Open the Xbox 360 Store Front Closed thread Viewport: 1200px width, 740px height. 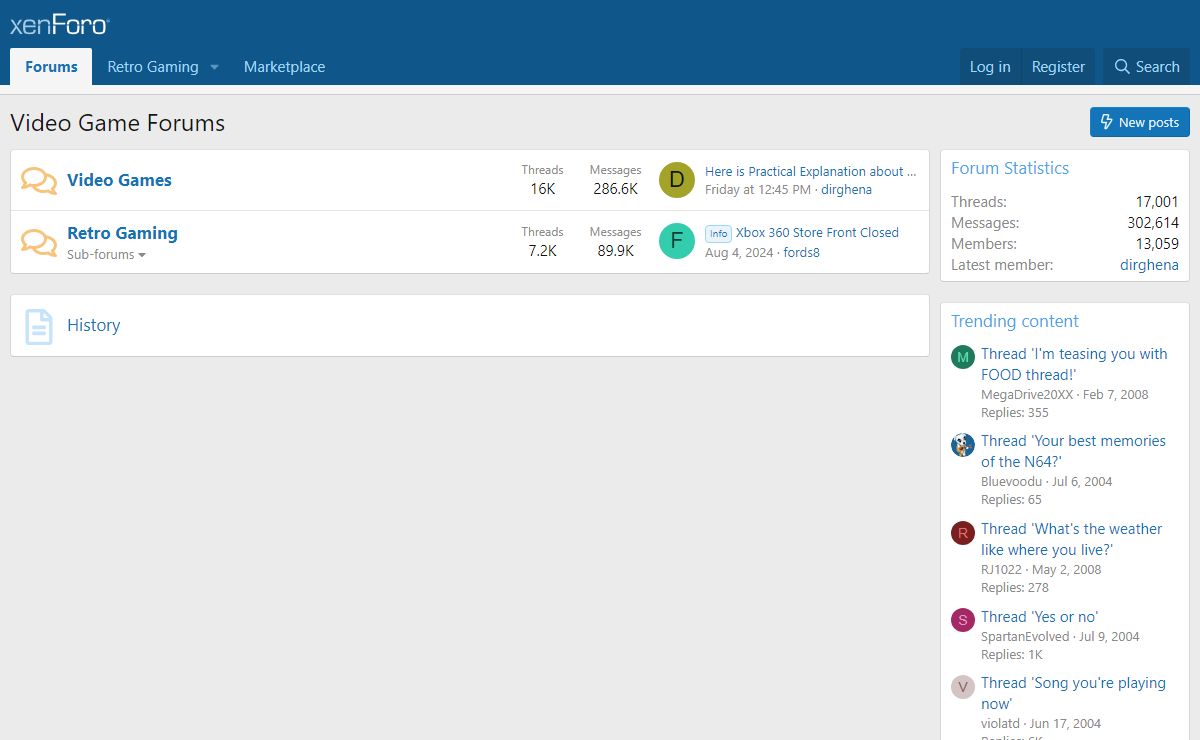pos(817,232)
